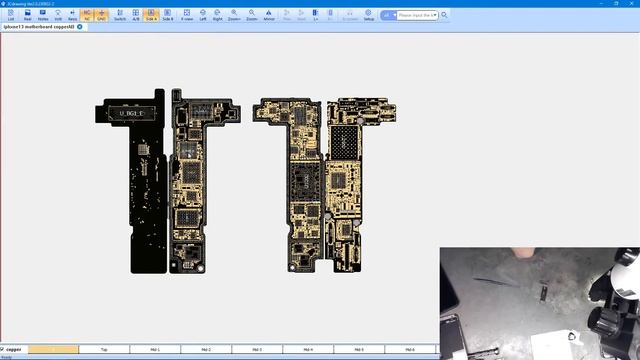Rotate board Right
The height and width of the screenshot is (360, 640).
218,15
